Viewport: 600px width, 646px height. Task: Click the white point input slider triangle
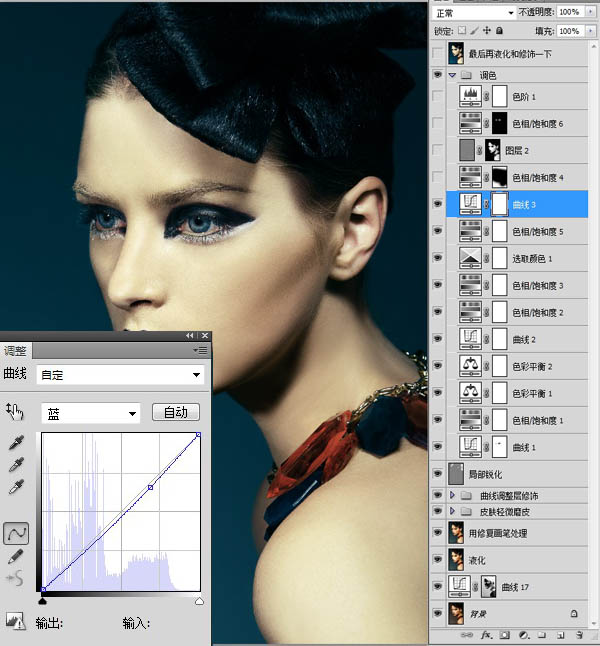(x=199, y=602)
